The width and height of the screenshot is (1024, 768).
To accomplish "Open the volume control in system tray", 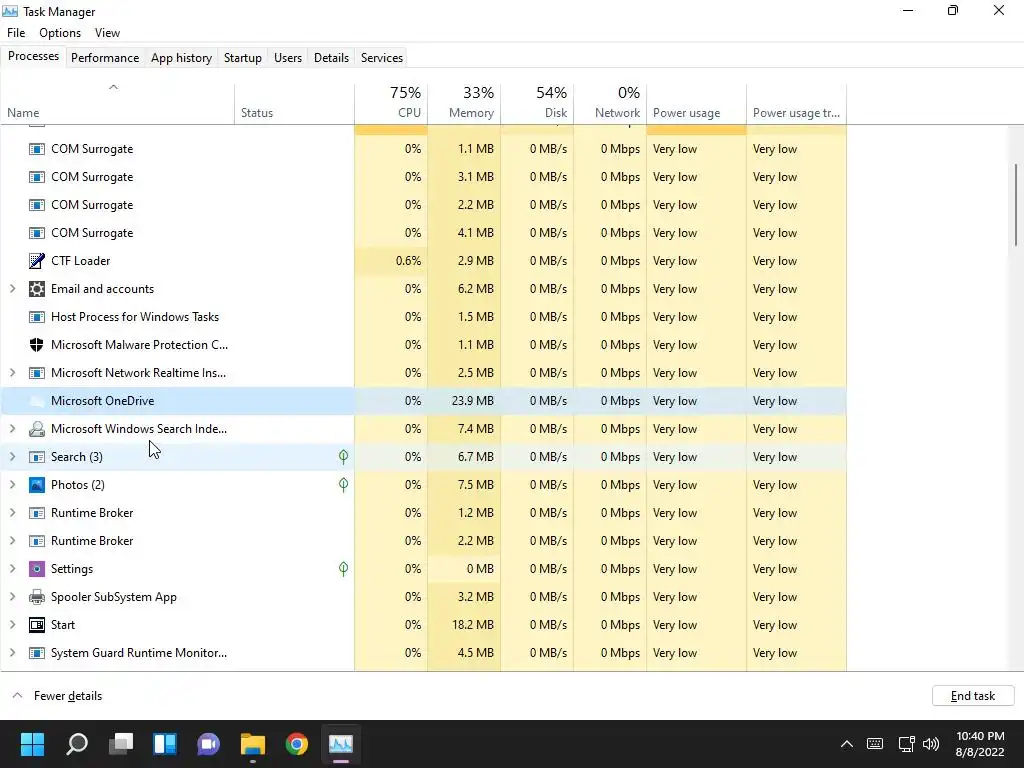I will tap(931, 744).
